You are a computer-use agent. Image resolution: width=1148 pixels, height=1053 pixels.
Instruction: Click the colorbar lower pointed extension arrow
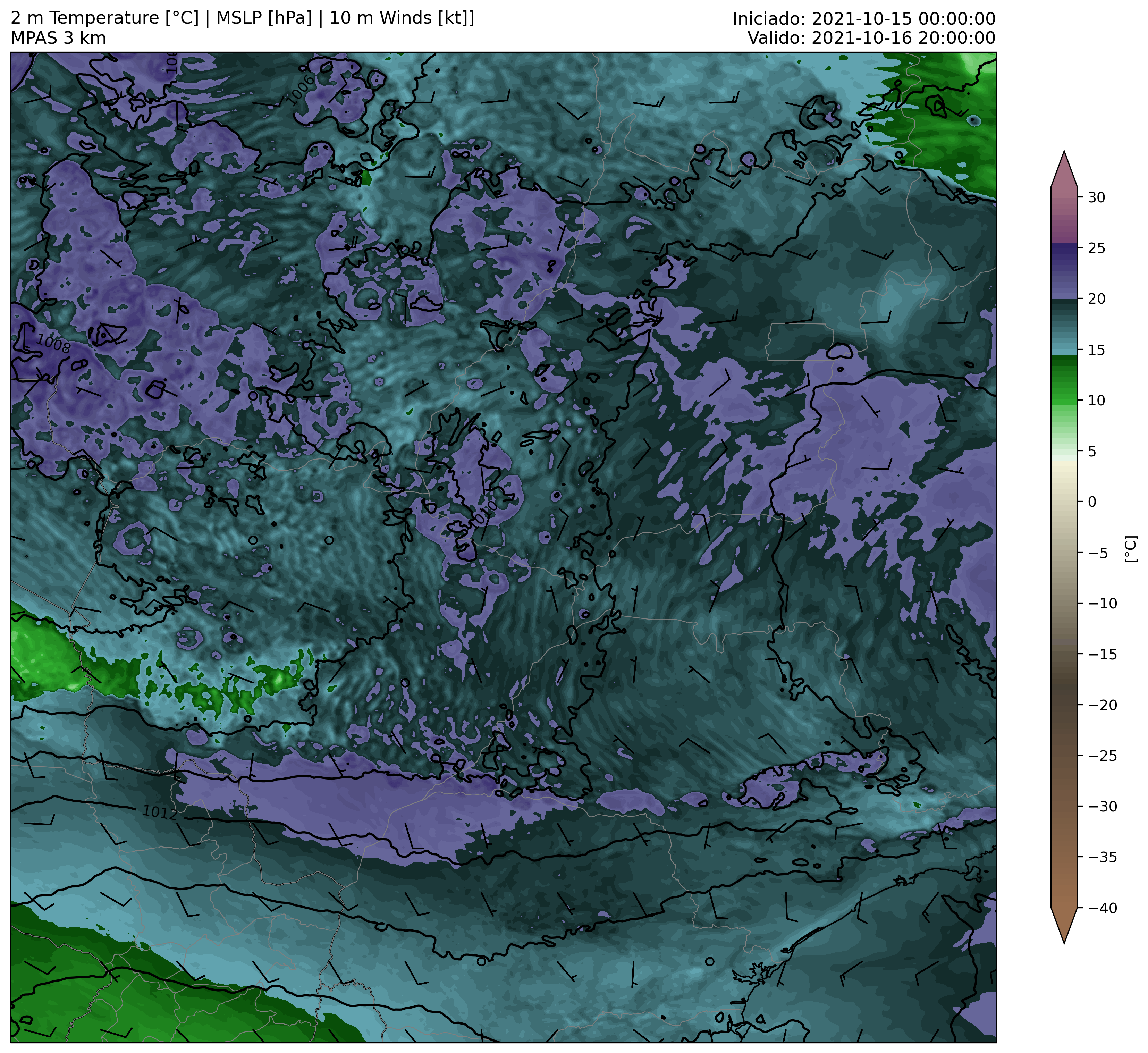[1064, 925]
